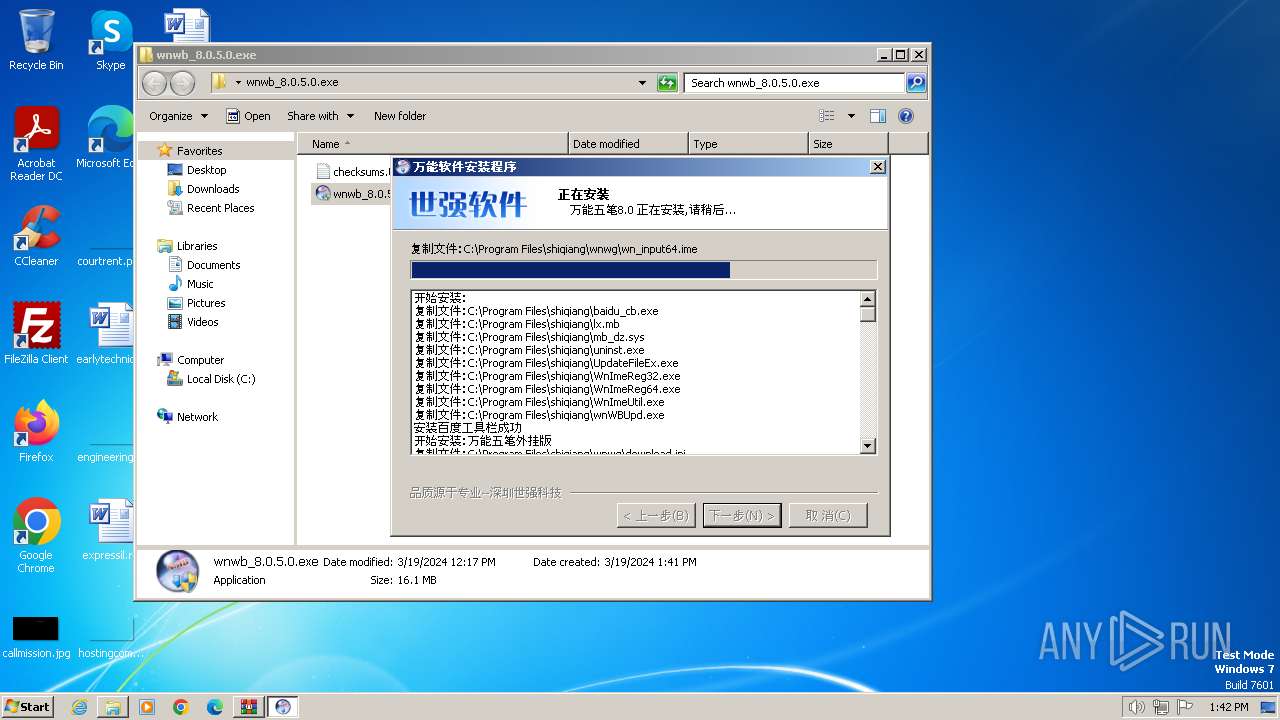Open callmission.jpg on the desktop
1280x720 pixels.
tap(36, 636)
